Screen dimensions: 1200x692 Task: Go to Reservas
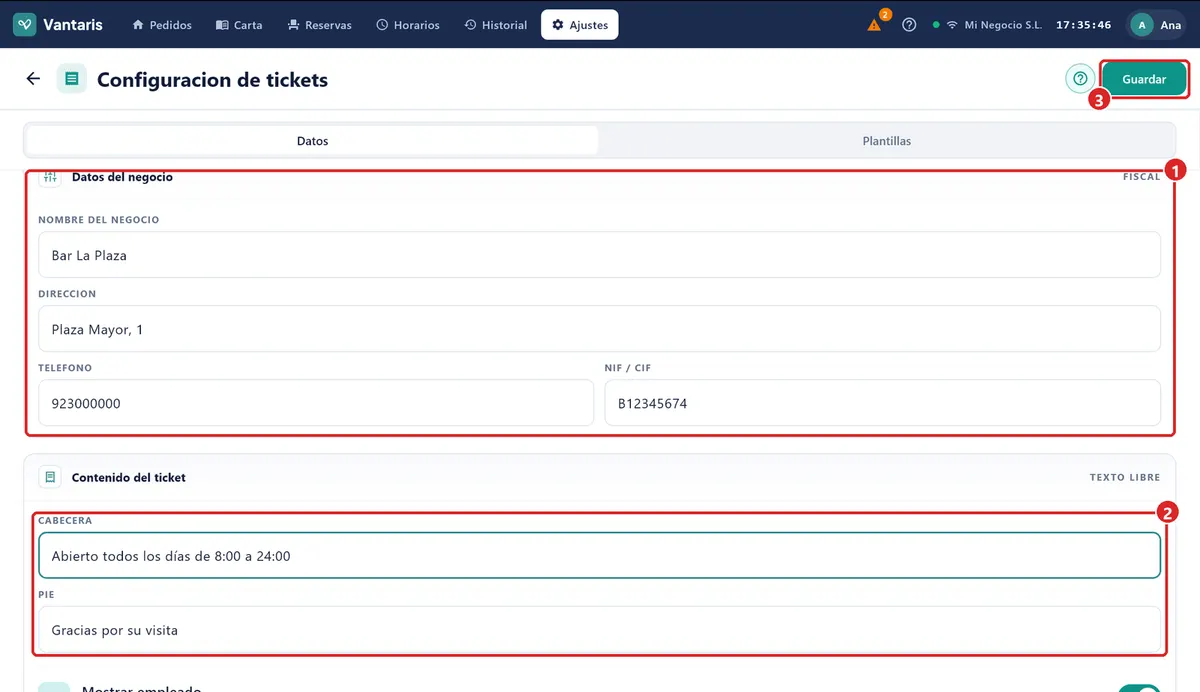(x=319, y=25)
